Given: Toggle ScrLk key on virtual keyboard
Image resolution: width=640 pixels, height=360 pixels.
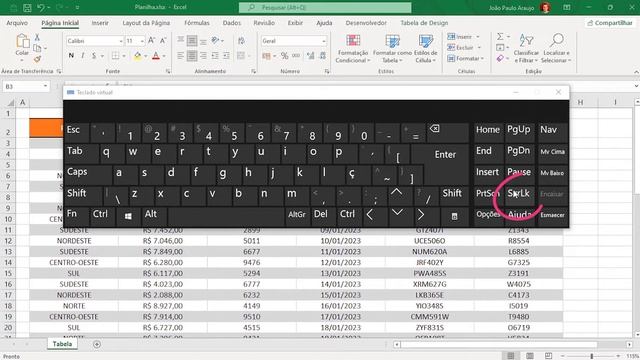Looking at the screenshot, I should (519, 196).
